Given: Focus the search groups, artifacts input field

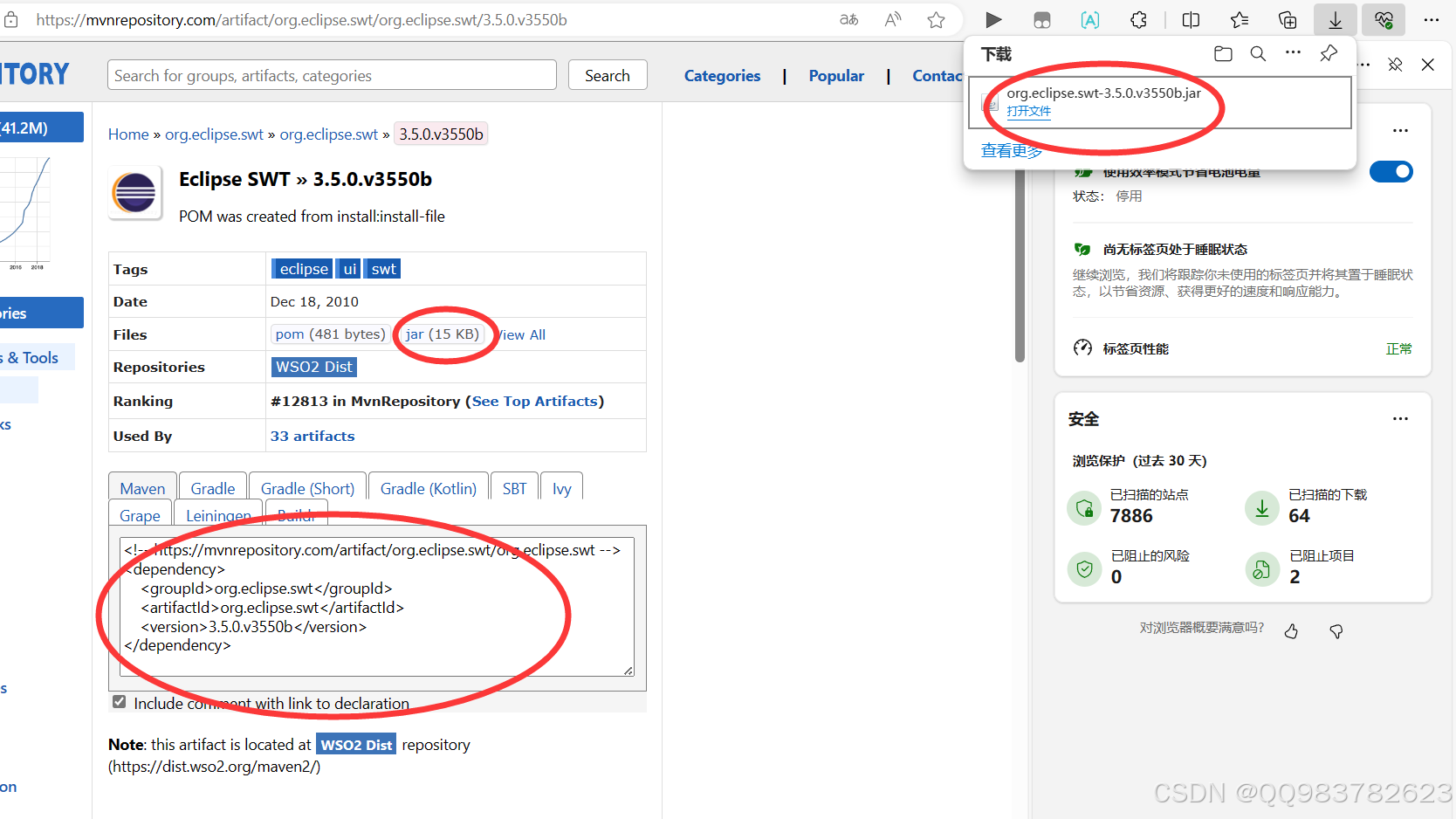Looking at the screenshot, I should [x=332, y=75].
